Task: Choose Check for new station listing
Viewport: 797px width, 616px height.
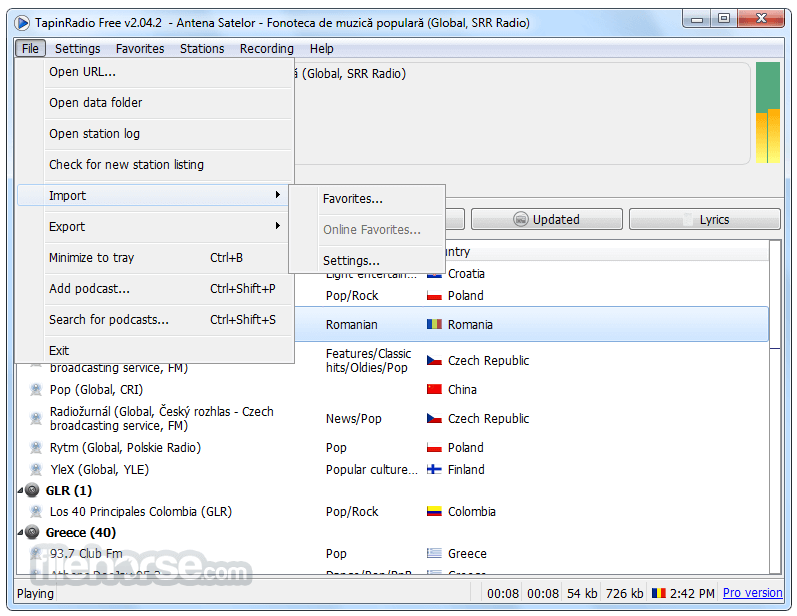Action: point(155,165)
